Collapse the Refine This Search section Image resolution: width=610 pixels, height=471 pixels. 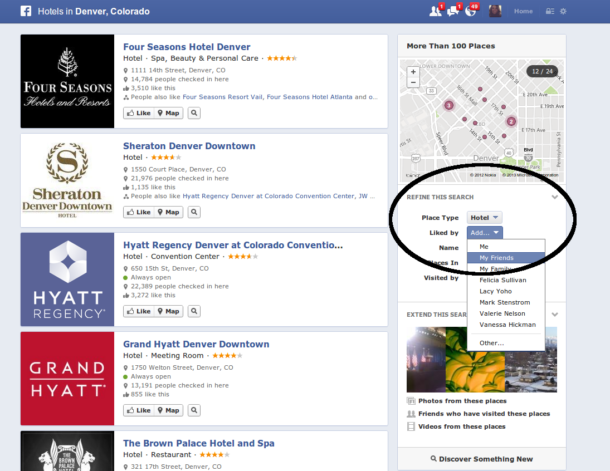tap(554, 197)
